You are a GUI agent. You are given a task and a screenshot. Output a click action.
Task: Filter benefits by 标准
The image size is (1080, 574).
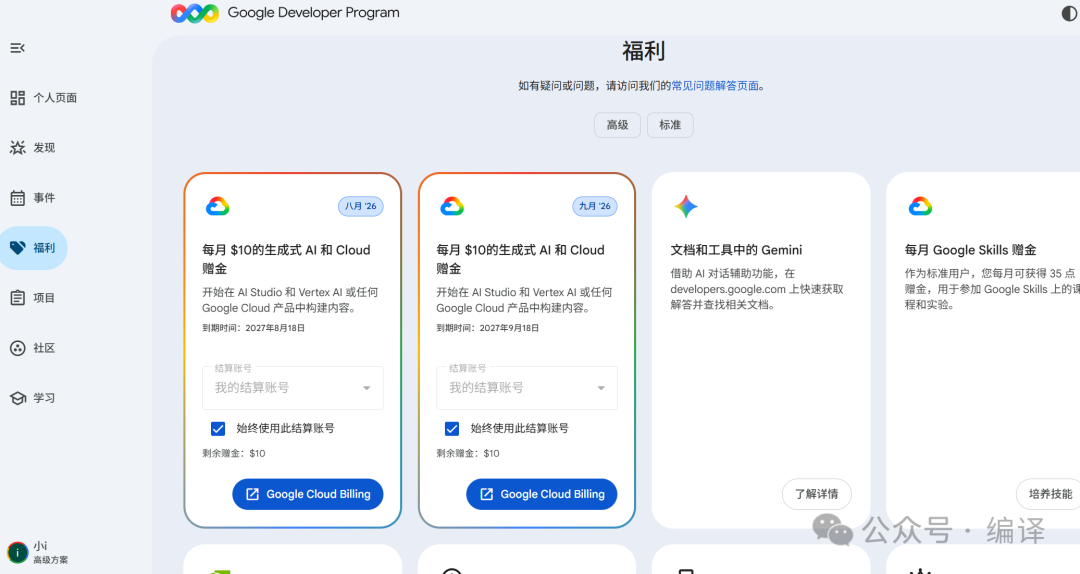tap(670, 125)
